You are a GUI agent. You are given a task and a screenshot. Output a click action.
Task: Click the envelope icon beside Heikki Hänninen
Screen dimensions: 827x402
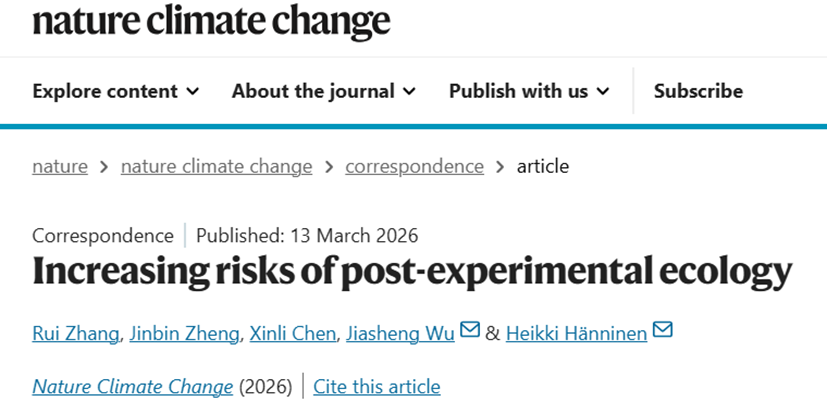click(662, 330)
